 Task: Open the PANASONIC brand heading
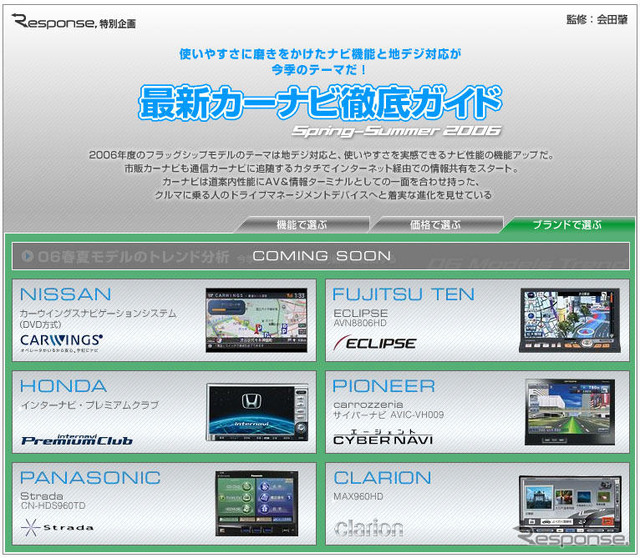(90, 478)
